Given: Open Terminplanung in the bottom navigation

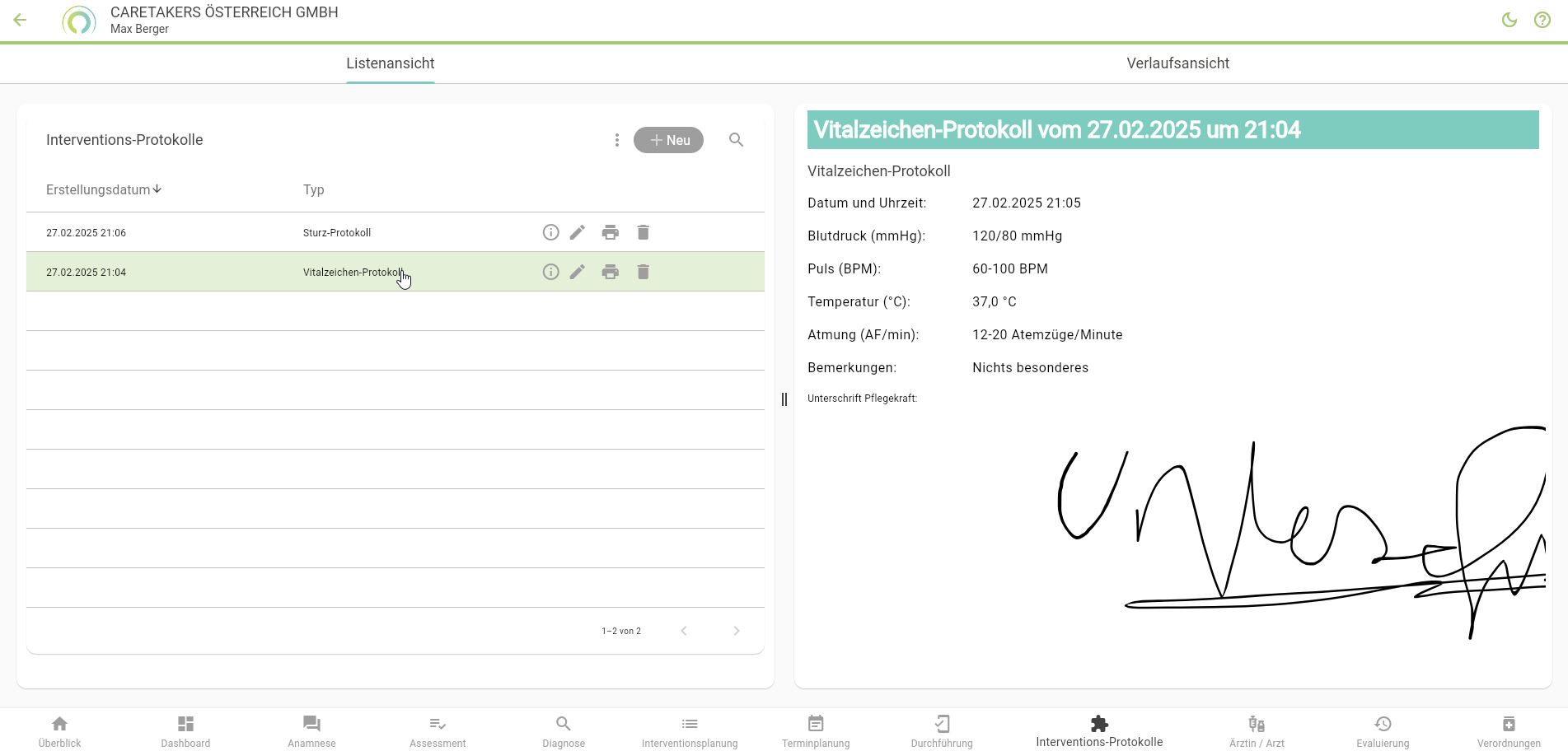Looking at the screenshot, I should (x=815, y=731).
